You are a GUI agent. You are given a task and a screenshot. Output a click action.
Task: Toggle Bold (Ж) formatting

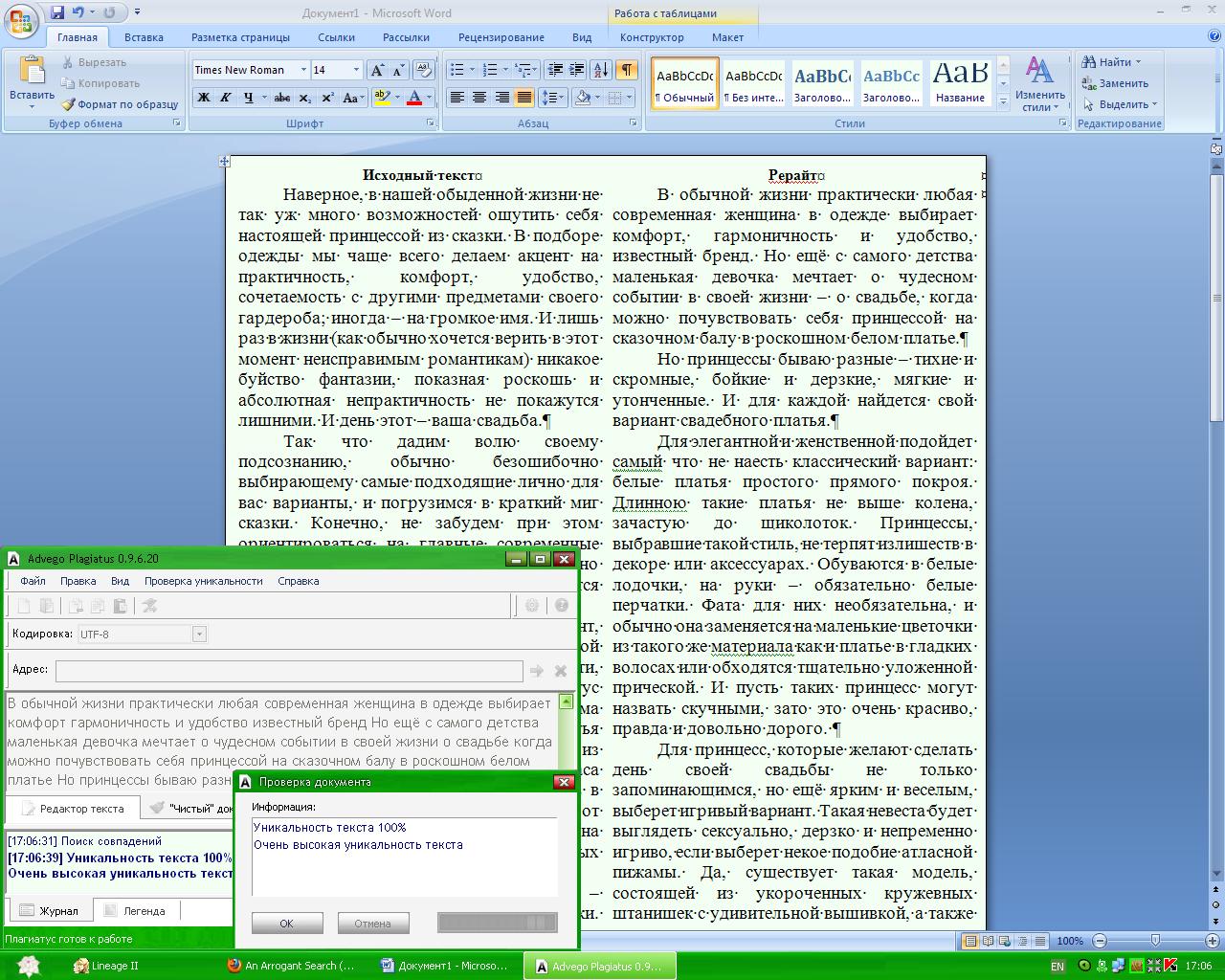[x=203, y=98]
